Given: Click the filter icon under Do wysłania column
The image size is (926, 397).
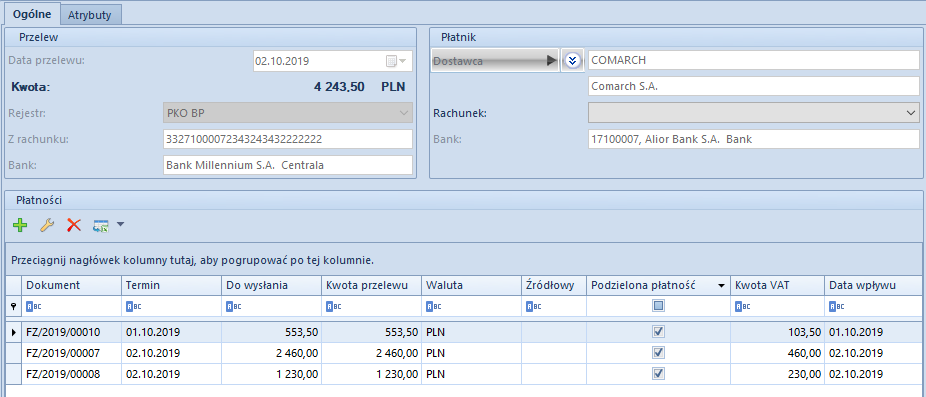Looking at the screenshot, I should coord(233,306).
